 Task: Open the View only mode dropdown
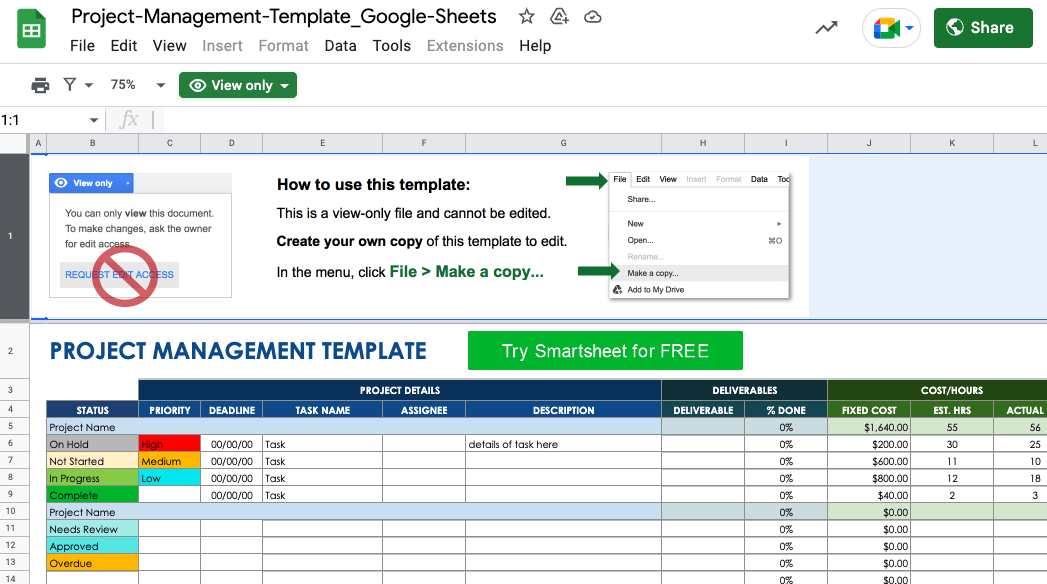(238, 85)
